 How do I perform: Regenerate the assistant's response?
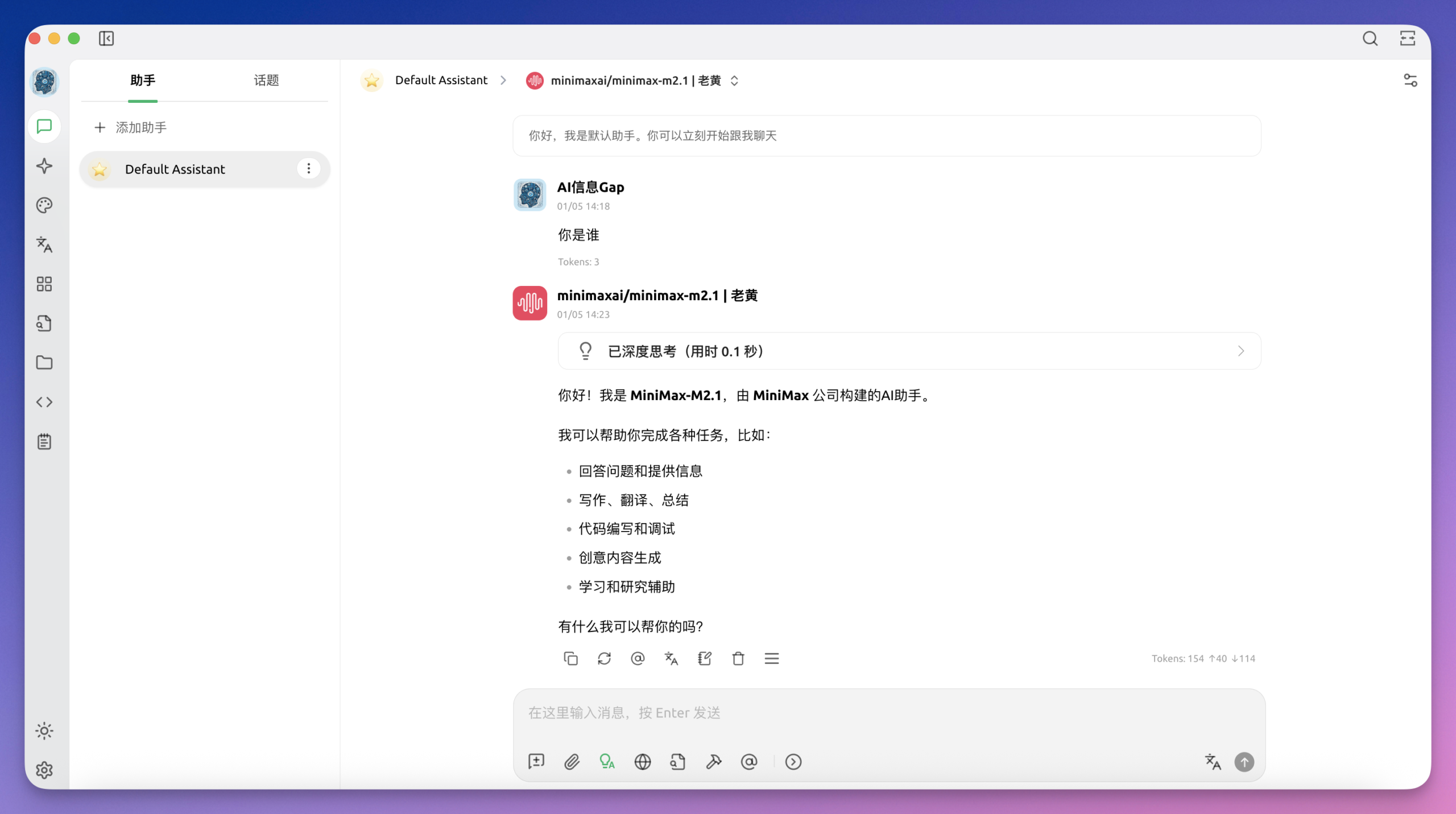(604, 658)
